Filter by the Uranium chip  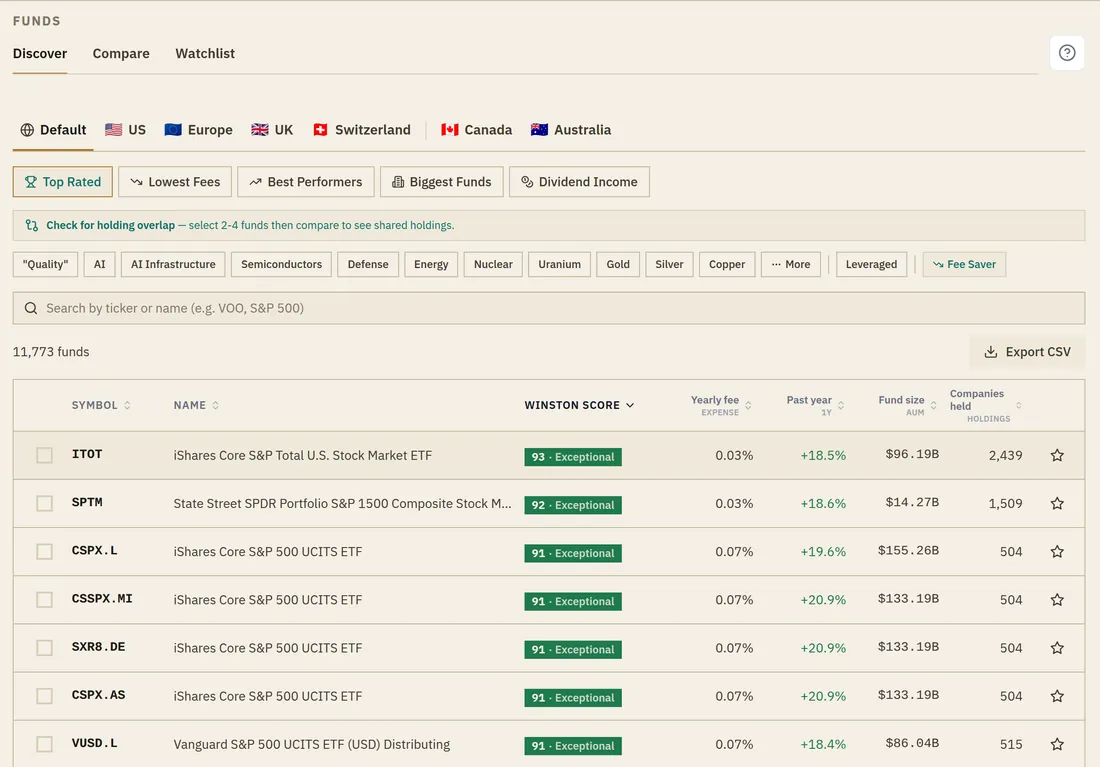(559, 265)
